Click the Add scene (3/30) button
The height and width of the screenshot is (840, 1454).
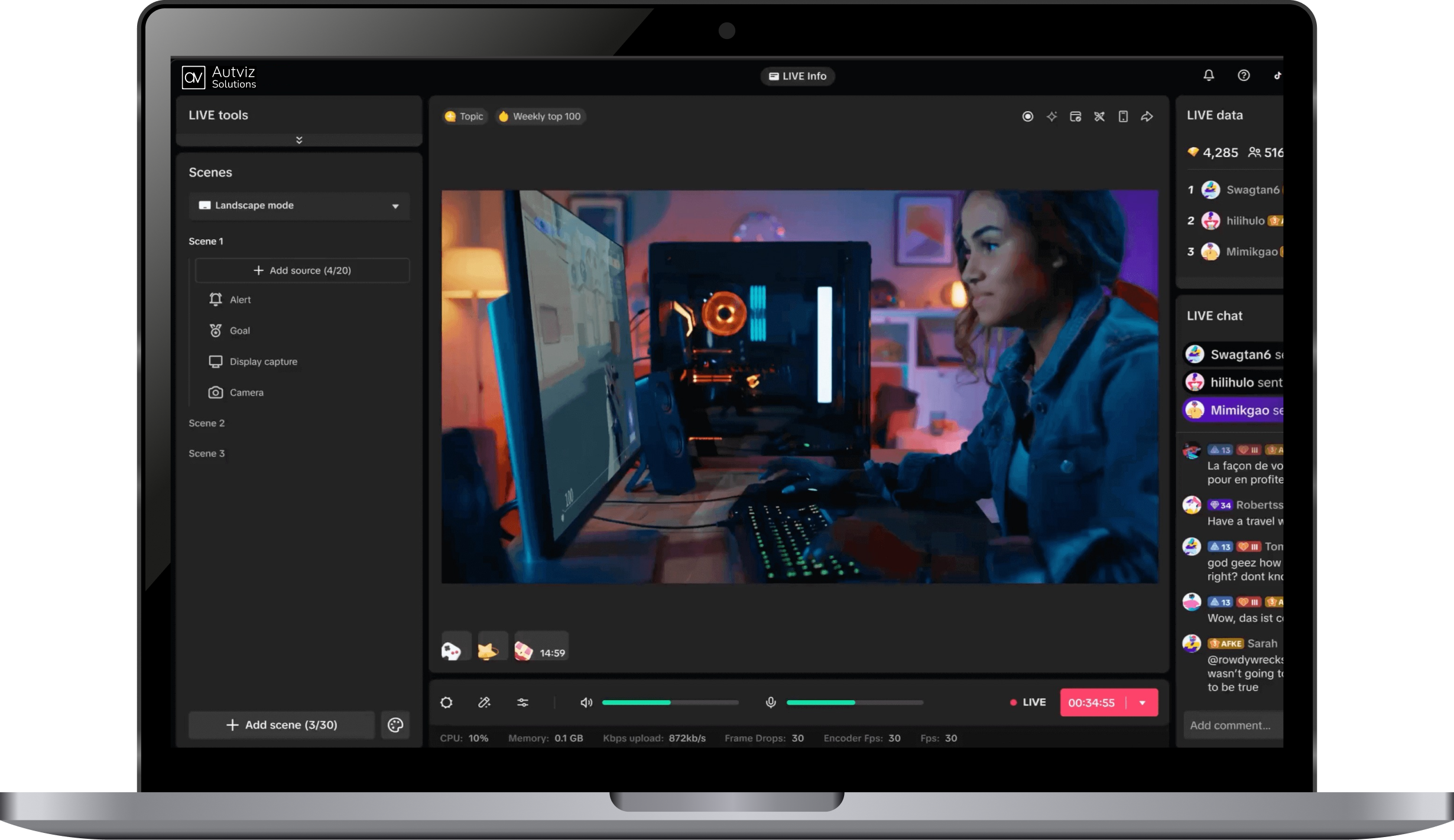[282, 725]
